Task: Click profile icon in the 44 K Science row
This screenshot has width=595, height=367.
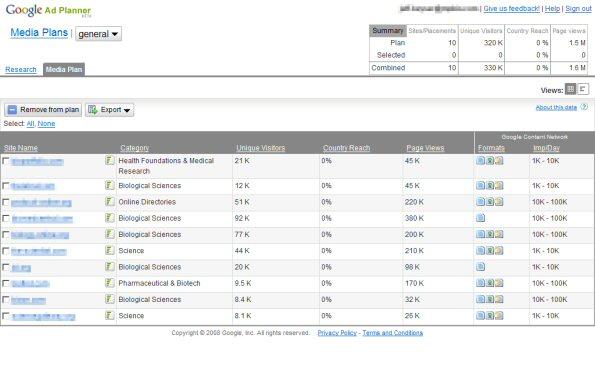Action: [110, 250]
